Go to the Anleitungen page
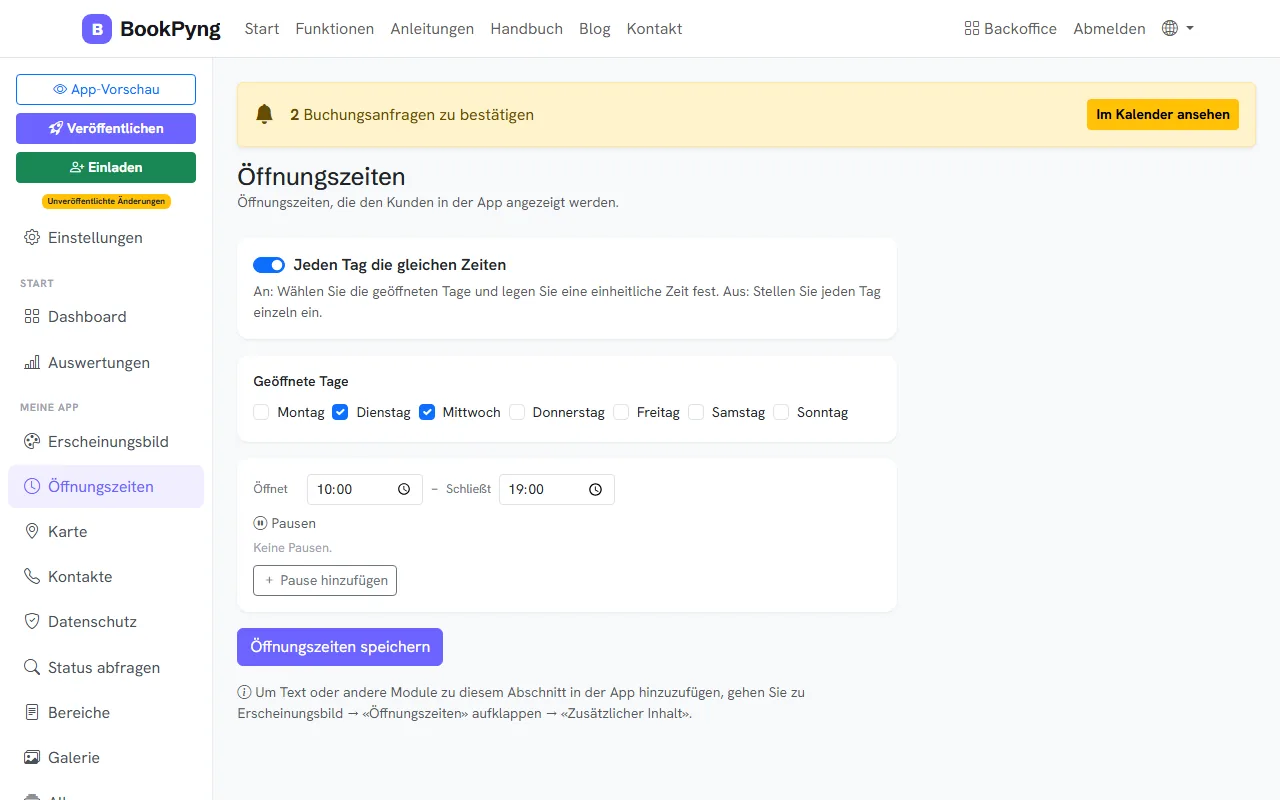The width and height of the screenshot is (1280, 800). [432, 29]
